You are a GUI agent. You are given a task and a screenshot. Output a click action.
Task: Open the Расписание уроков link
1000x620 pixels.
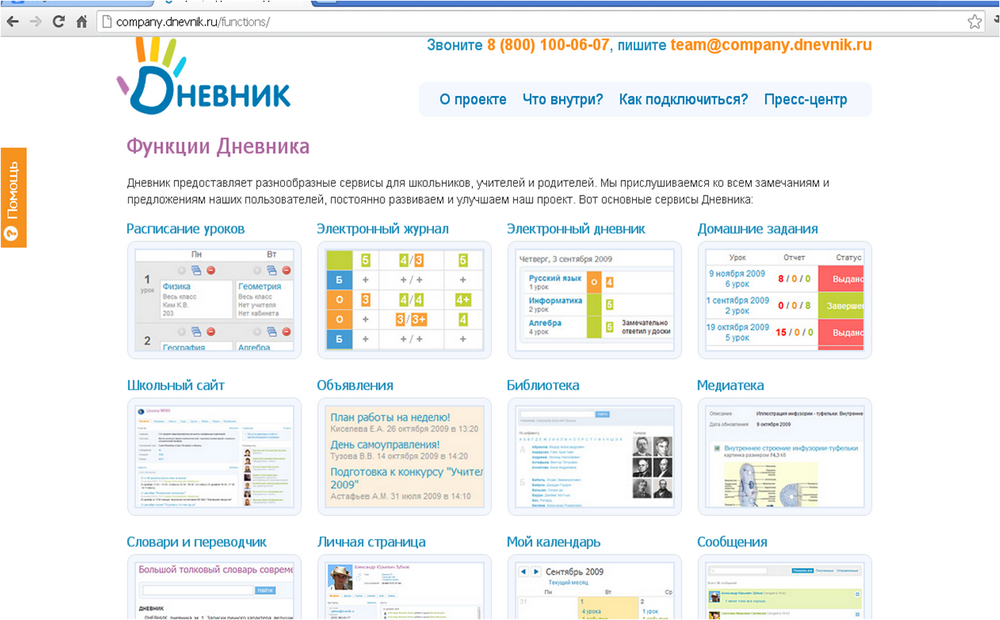tap(186, 229)
